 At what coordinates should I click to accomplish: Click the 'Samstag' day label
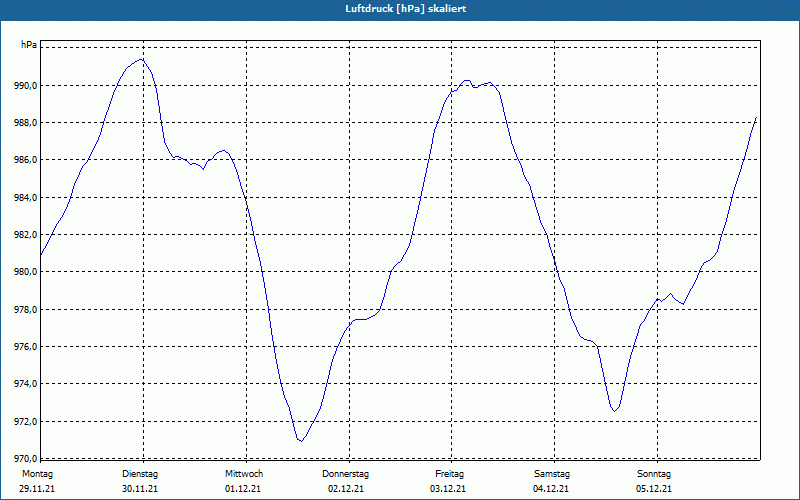(552, 474)
